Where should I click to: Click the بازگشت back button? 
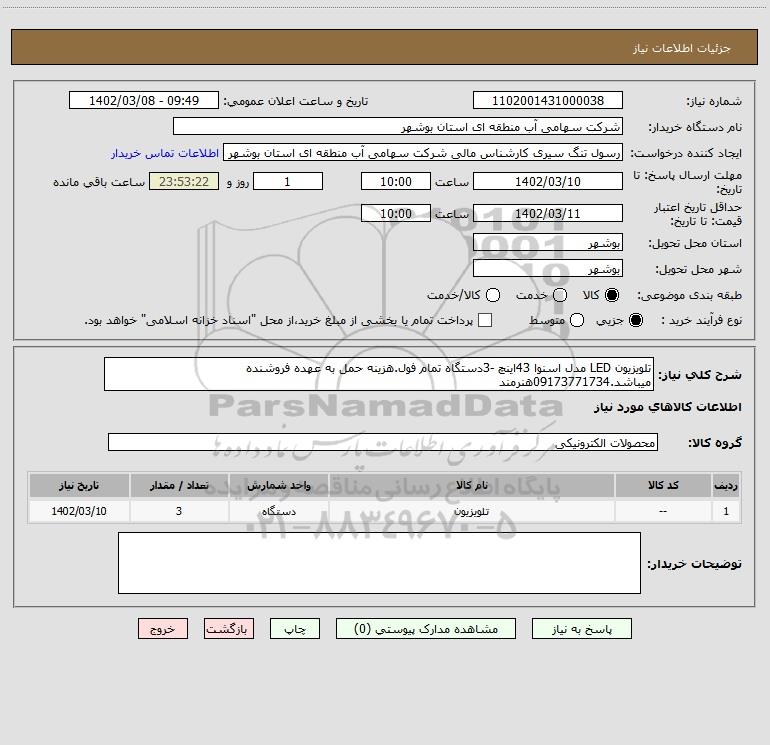tap(229, 629)
